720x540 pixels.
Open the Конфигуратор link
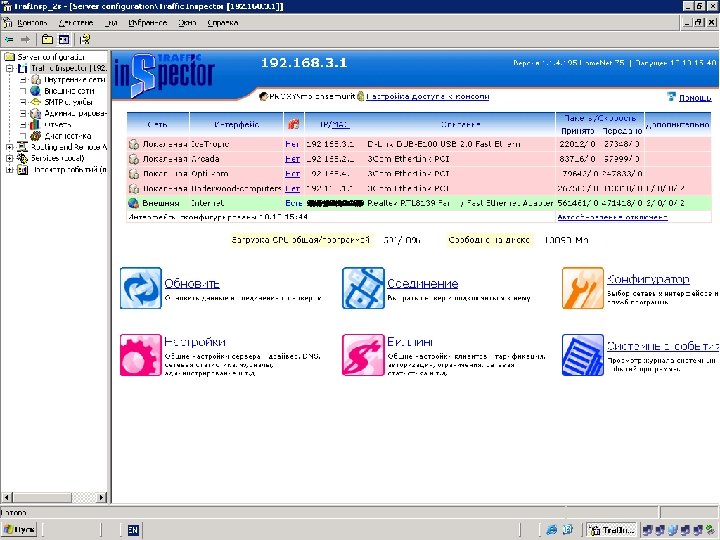tap(648, 279)
